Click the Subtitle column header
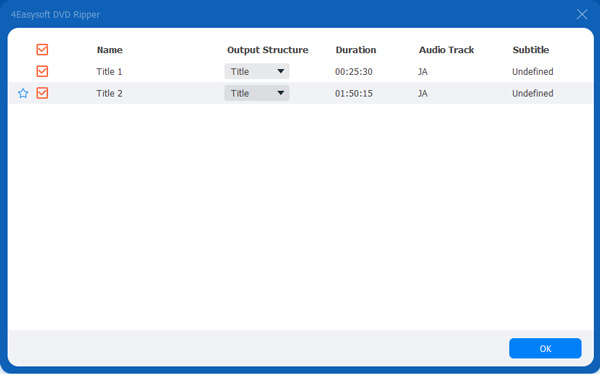600x374 pixels. (x=531, y=50)
